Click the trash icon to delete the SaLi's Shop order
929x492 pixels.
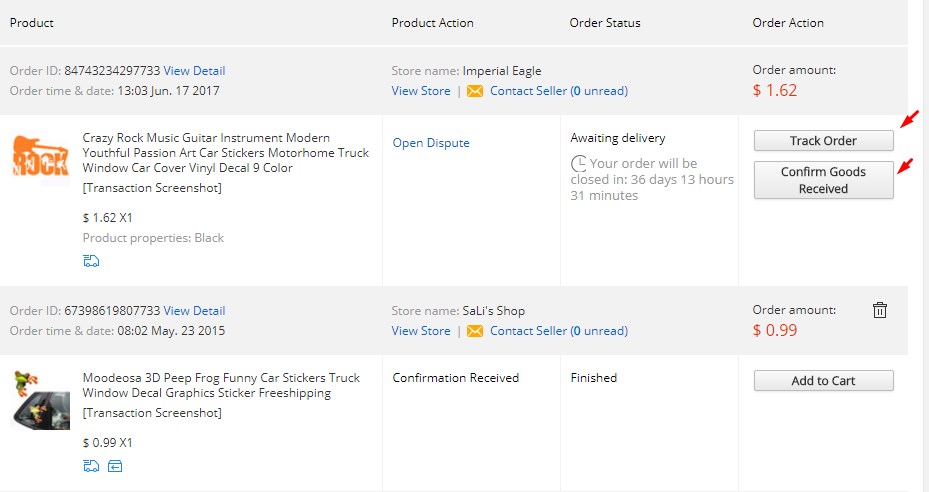(x=880, y=310)
